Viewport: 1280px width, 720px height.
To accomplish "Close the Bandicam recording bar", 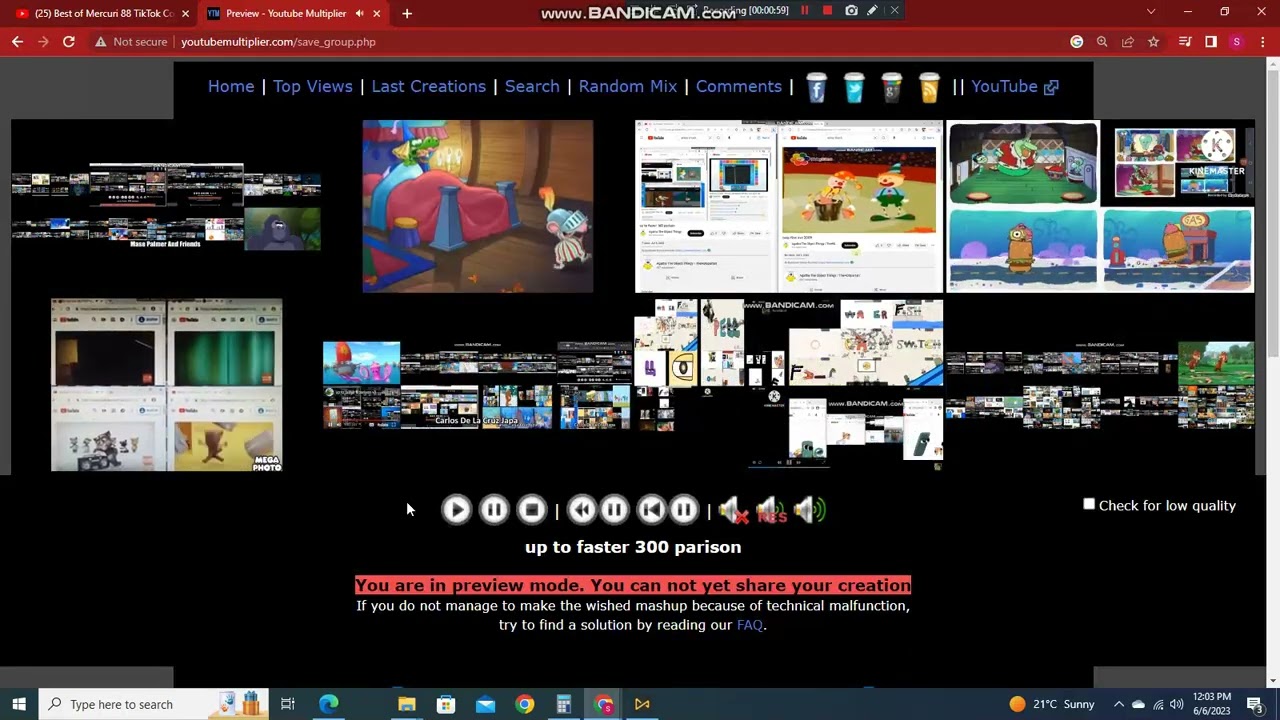I will click(894, 10).
